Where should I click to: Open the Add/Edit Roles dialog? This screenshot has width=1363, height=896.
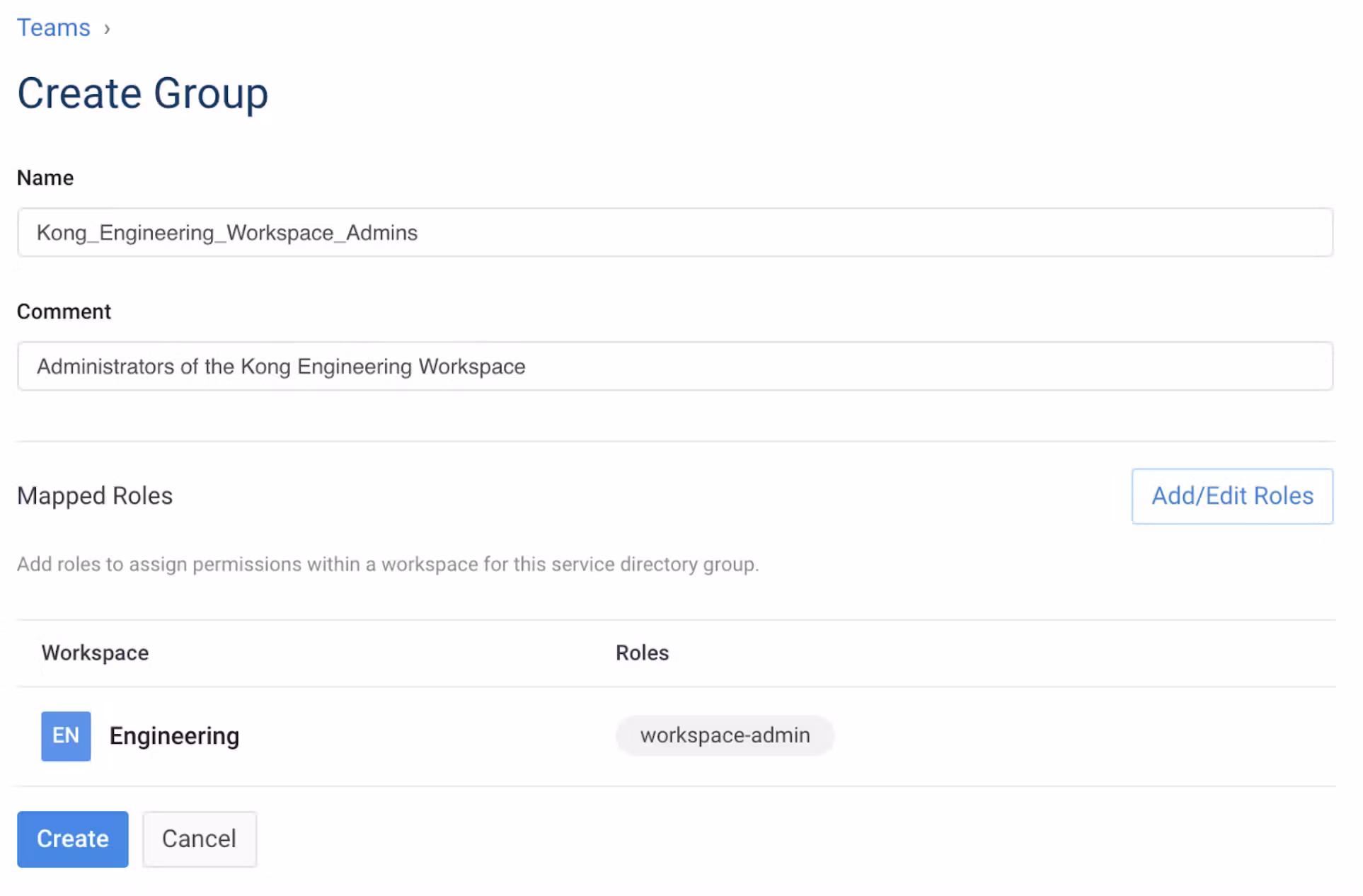click(x=1231, y=495)
